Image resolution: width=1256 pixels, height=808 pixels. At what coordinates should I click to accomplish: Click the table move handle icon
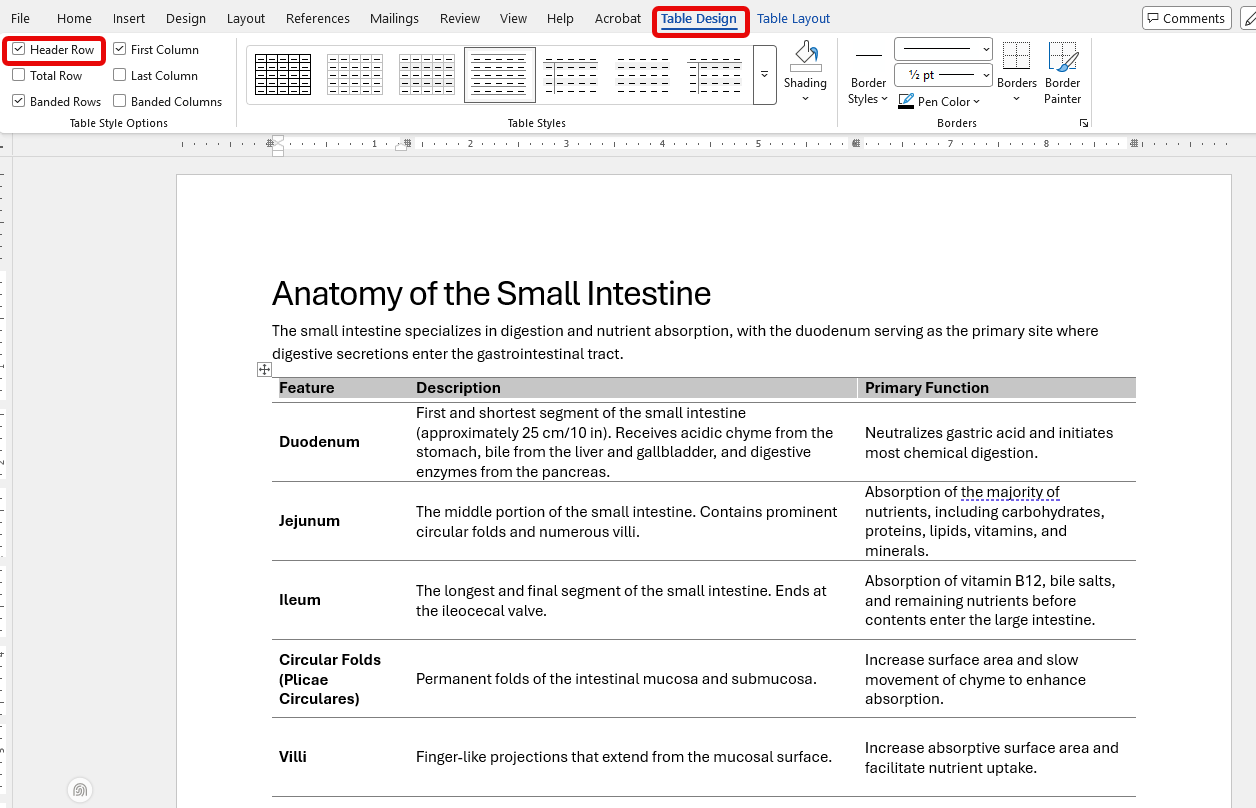pyautogui.click(x=264, y=370)
